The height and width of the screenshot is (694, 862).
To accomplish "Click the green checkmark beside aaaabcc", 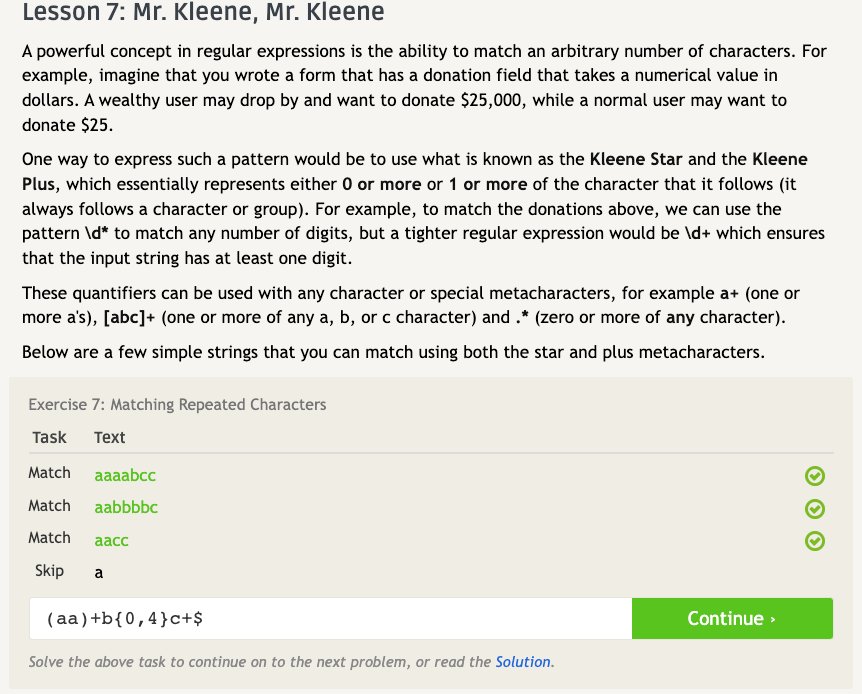I will coord(815,475).
